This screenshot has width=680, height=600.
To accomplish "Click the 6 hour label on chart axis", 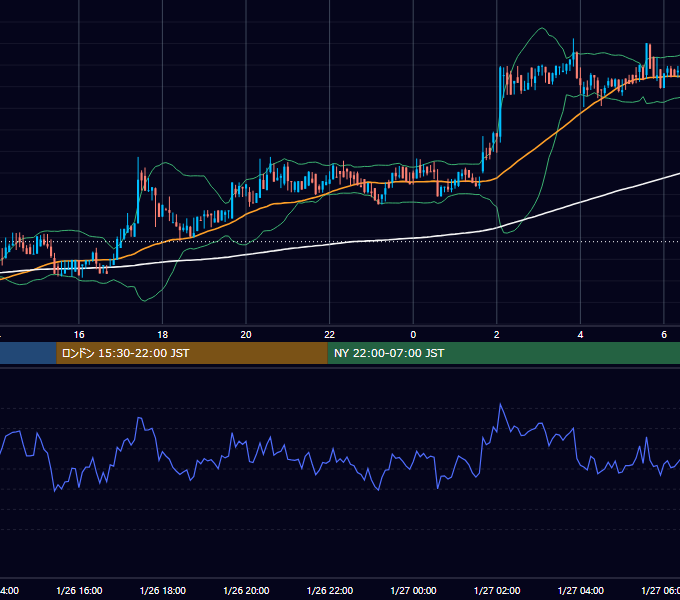I will pyautogui.click(x=664, y=335).
